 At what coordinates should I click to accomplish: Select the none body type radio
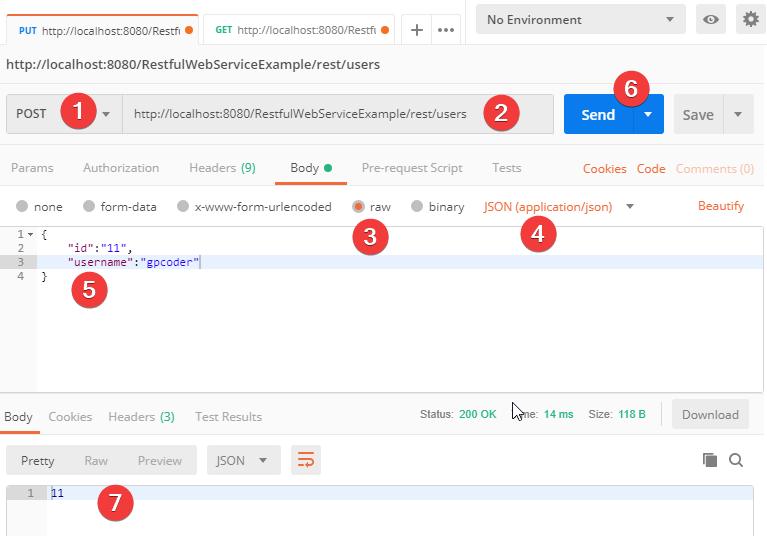[22, 206]
